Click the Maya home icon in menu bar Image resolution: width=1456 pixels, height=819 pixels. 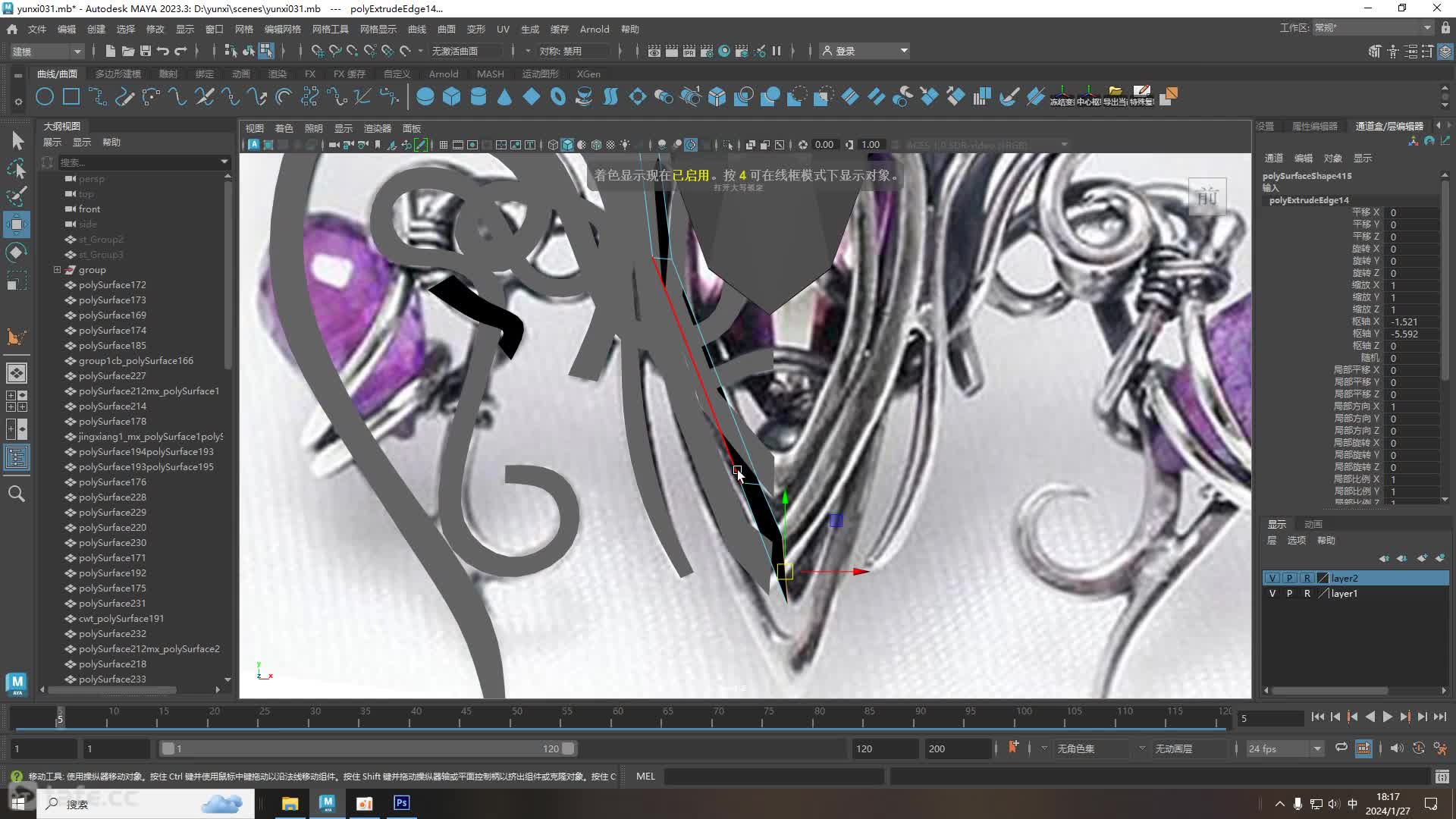point(11,29)
